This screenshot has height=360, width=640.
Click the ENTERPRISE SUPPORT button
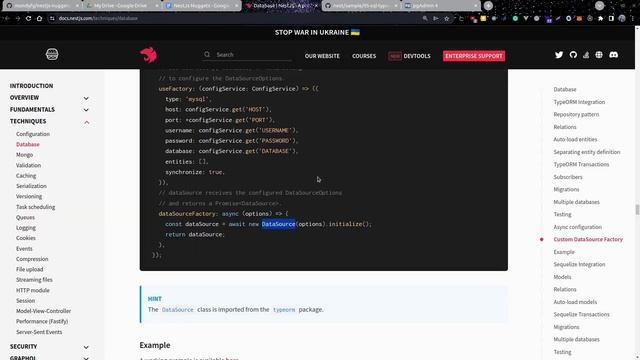click(474, 56)
